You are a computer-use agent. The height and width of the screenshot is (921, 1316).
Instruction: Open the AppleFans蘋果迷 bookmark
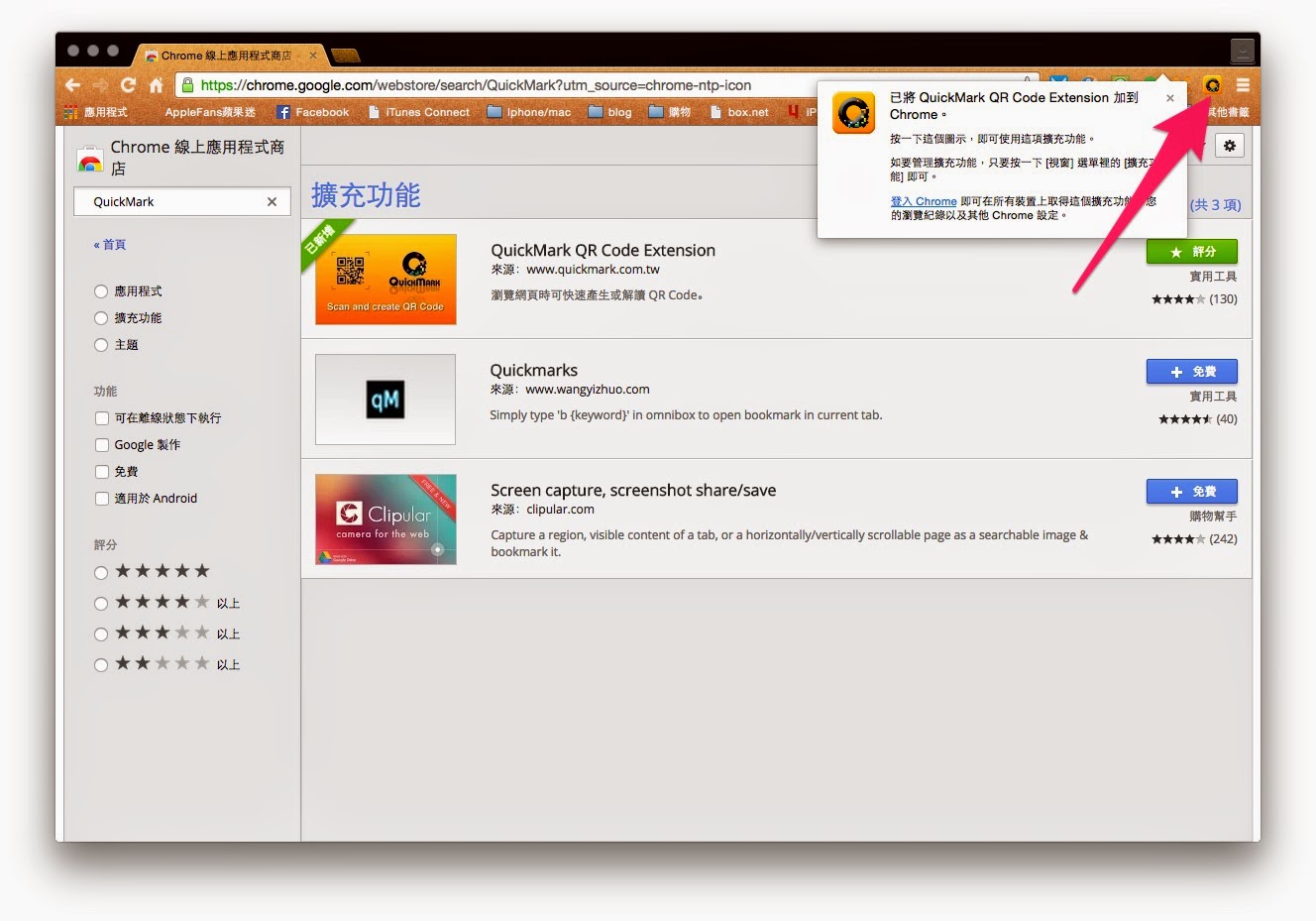click(x=210, y=112)
